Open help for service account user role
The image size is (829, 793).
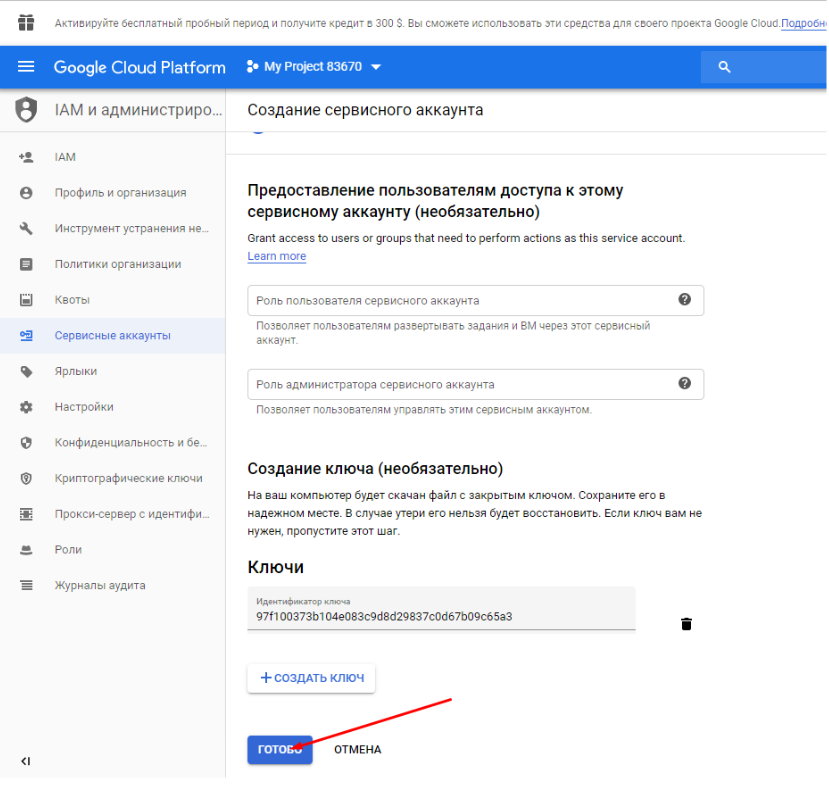pyautogui.click(x=685, y=299)
